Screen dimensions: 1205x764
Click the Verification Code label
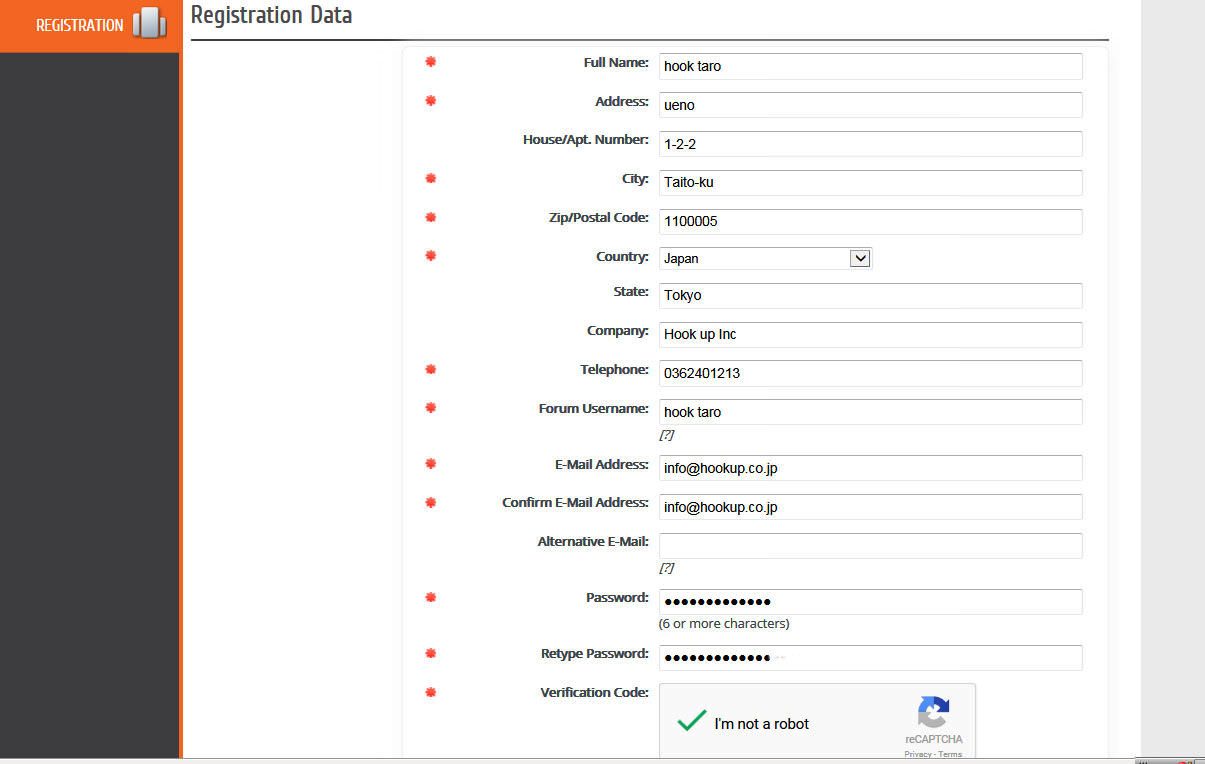pyautogui.click(x=594, y=693)
